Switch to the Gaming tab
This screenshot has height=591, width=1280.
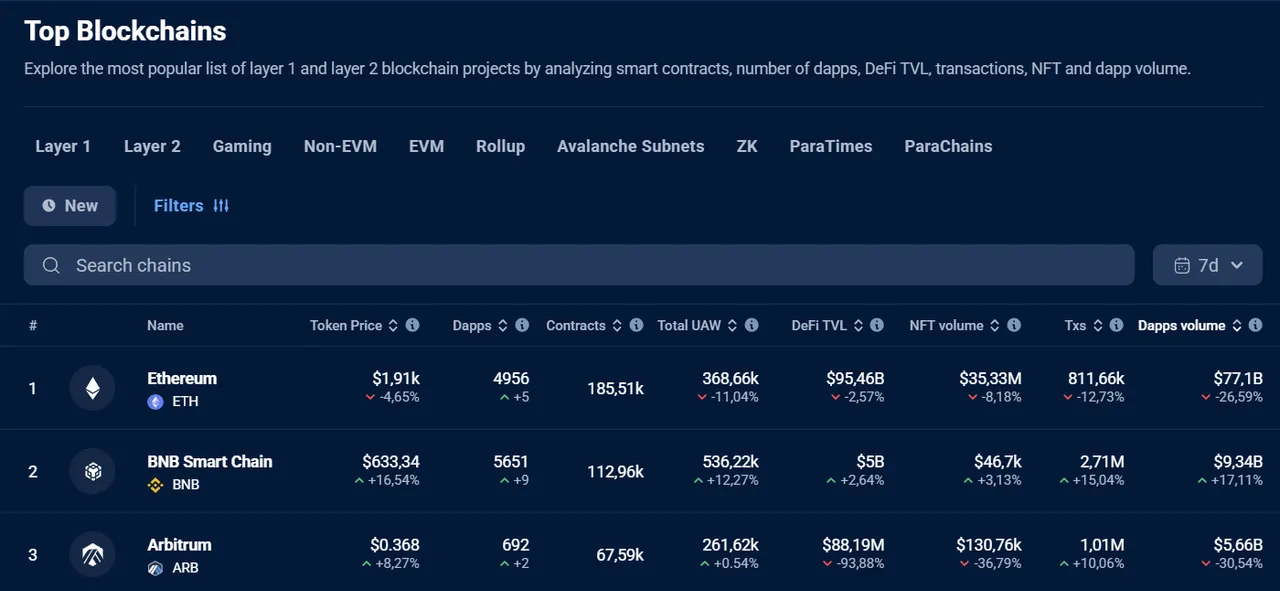click(x=242, y=146)
